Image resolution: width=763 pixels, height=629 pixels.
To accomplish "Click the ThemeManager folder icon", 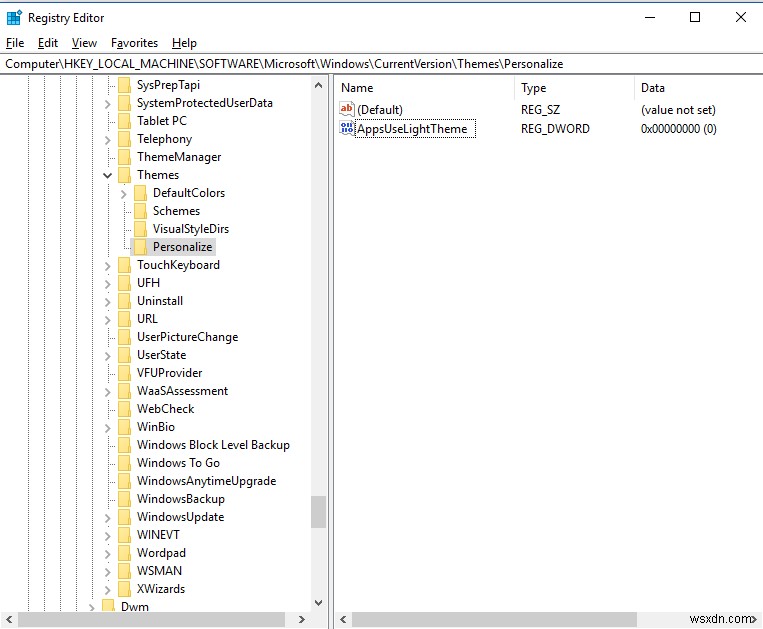I will pyautogui.click(x=124, y=157).
